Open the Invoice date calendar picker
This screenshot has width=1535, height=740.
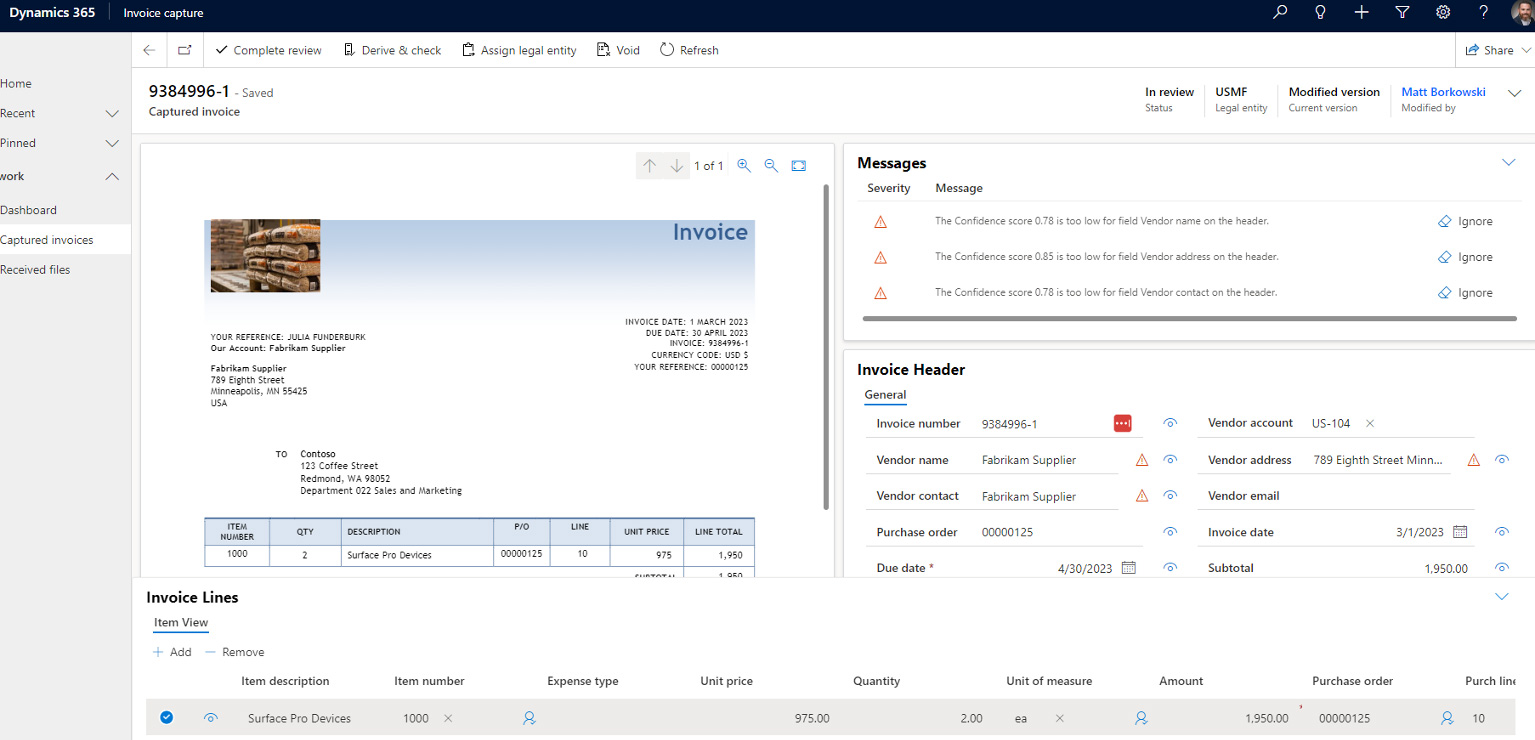click(1460, 532)
